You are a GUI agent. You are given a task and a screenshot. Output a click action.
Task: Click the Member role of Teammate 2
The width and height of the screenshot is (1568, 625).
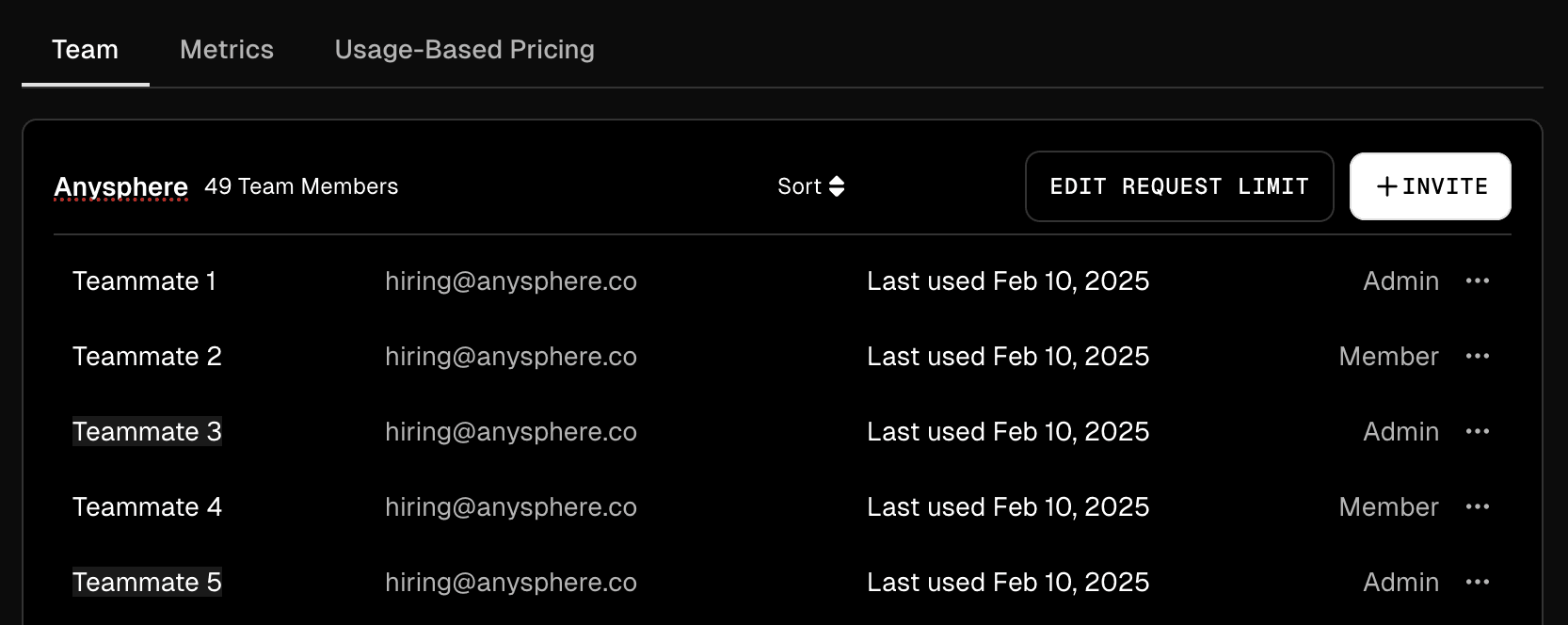[x=1388, y=356]
